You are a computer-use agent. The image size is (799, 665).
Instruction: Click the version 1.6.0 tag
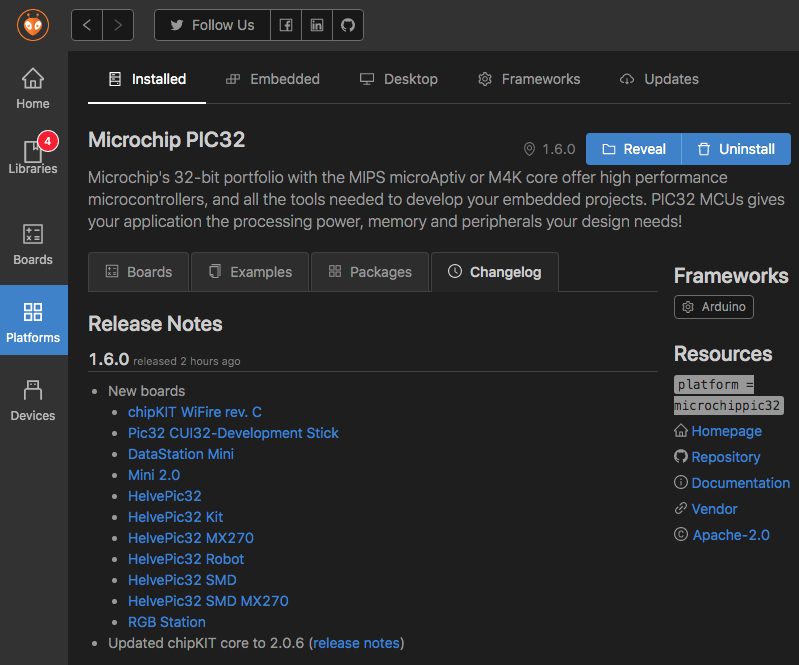point(549,149)
